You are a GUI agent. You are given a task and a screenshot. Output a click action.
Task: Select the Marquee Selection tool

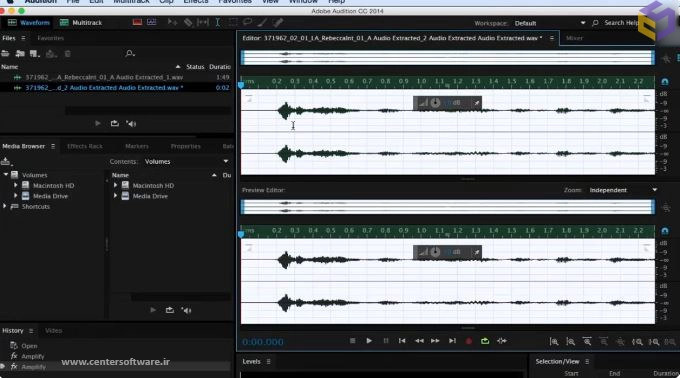[x=232, y=22]
